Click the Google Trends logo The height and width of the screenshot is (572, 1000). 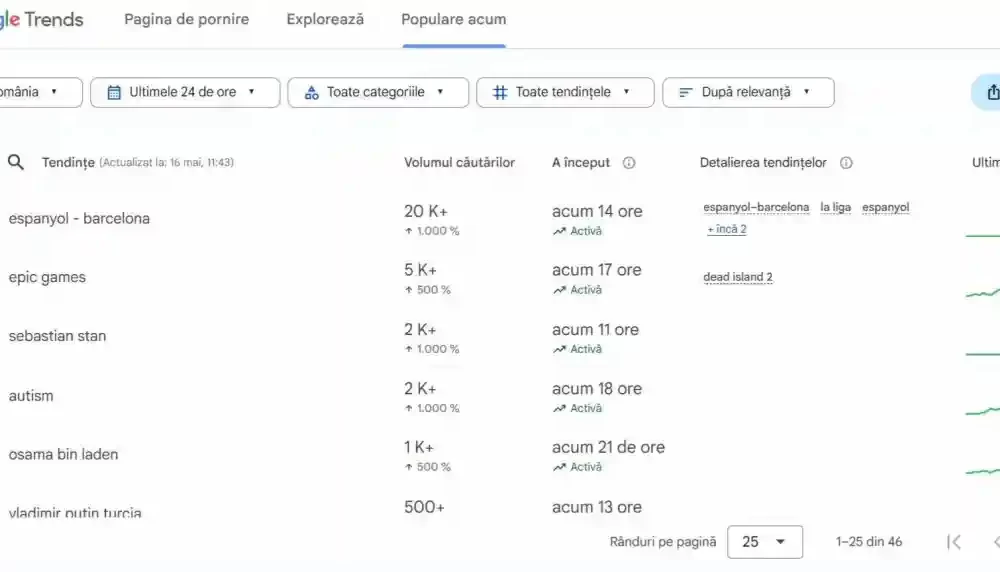click(41, 20)
